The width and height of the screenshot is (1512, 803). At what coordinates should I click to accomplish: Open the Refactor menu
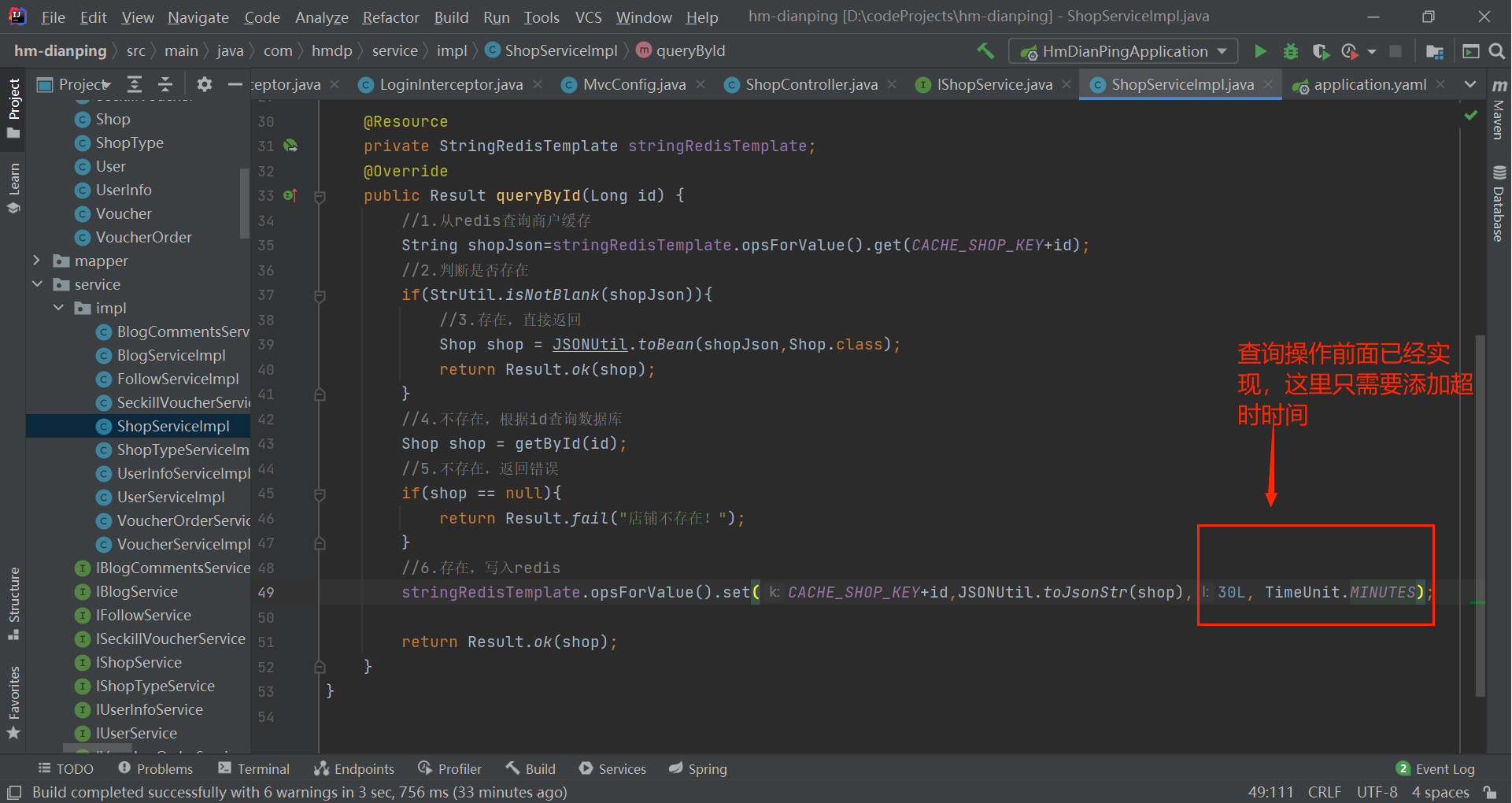(390, 17)
